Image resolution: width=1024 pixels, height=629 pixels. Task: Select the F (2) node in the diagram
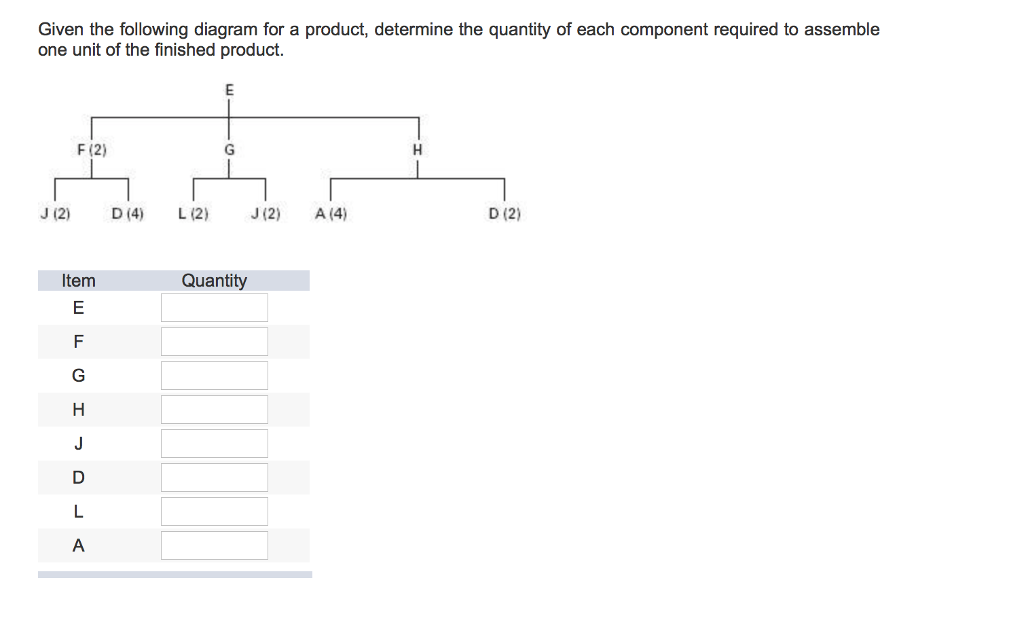coord(91,150)
